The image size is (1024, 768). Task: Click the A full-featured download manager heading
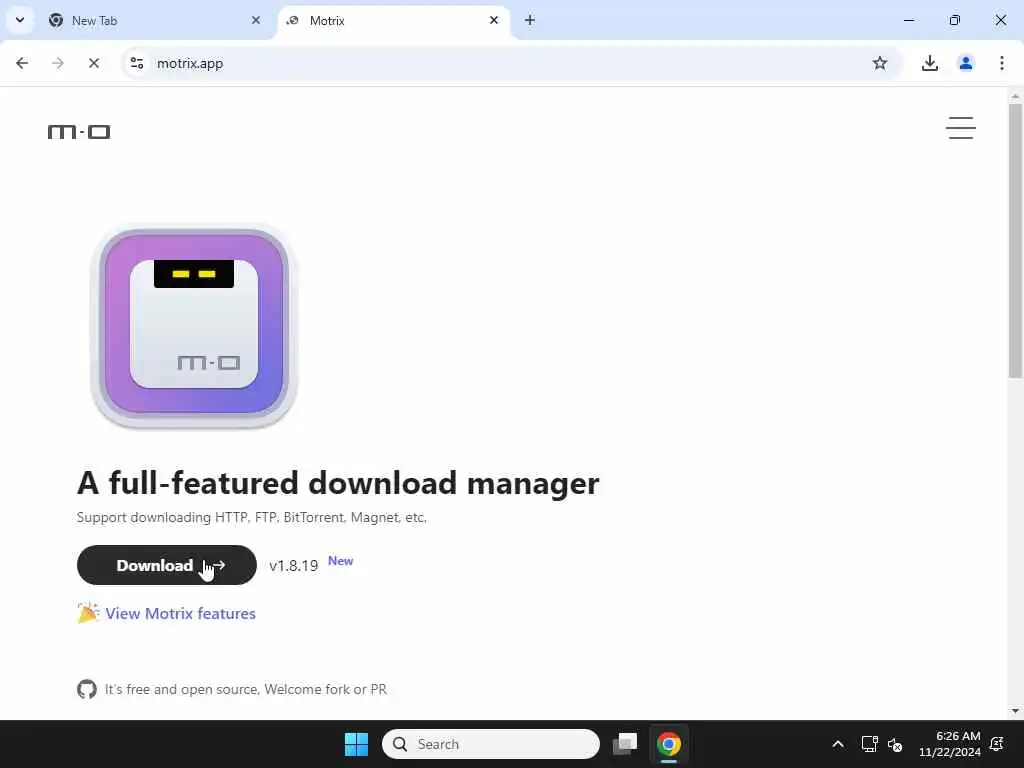pos(338,483)
